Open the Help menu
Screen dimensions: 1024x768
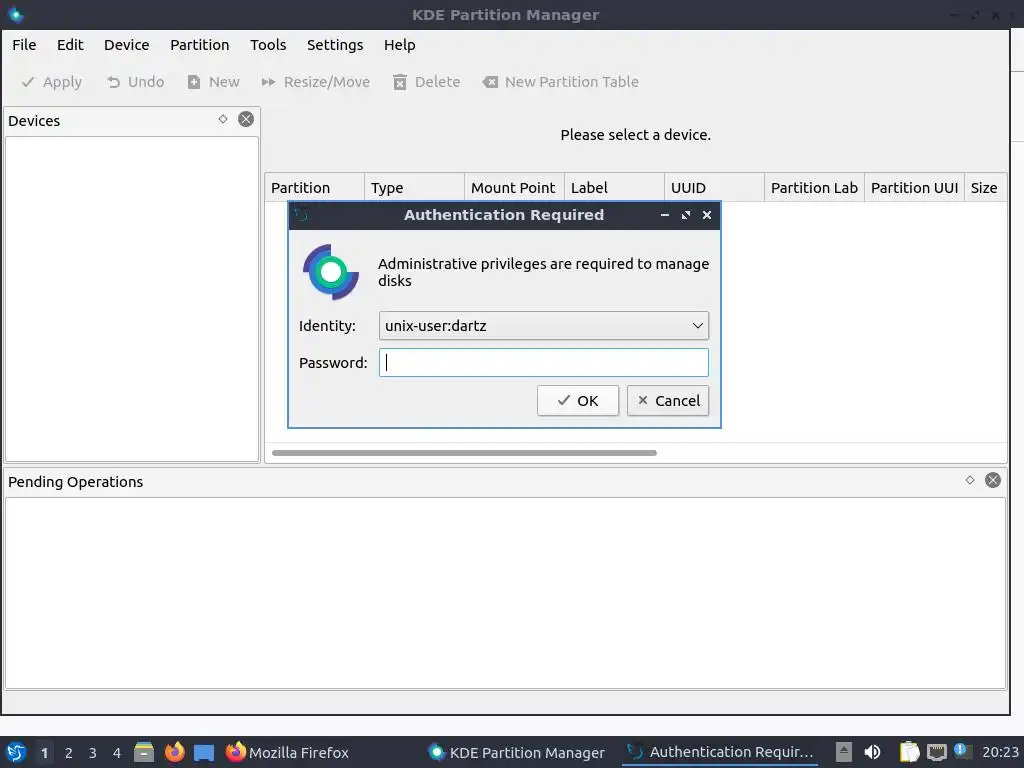(400, 44)
